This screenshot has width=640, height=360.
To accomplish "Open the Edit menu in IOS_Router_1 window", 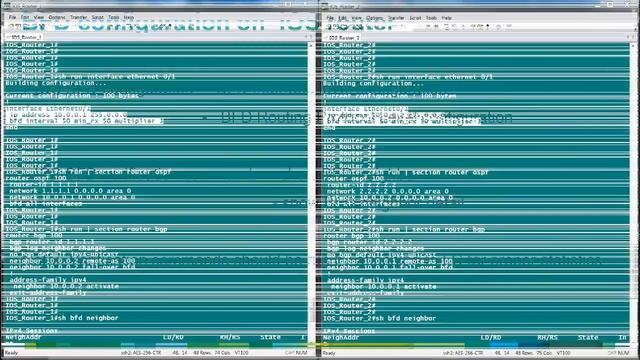I will [25, 18].
